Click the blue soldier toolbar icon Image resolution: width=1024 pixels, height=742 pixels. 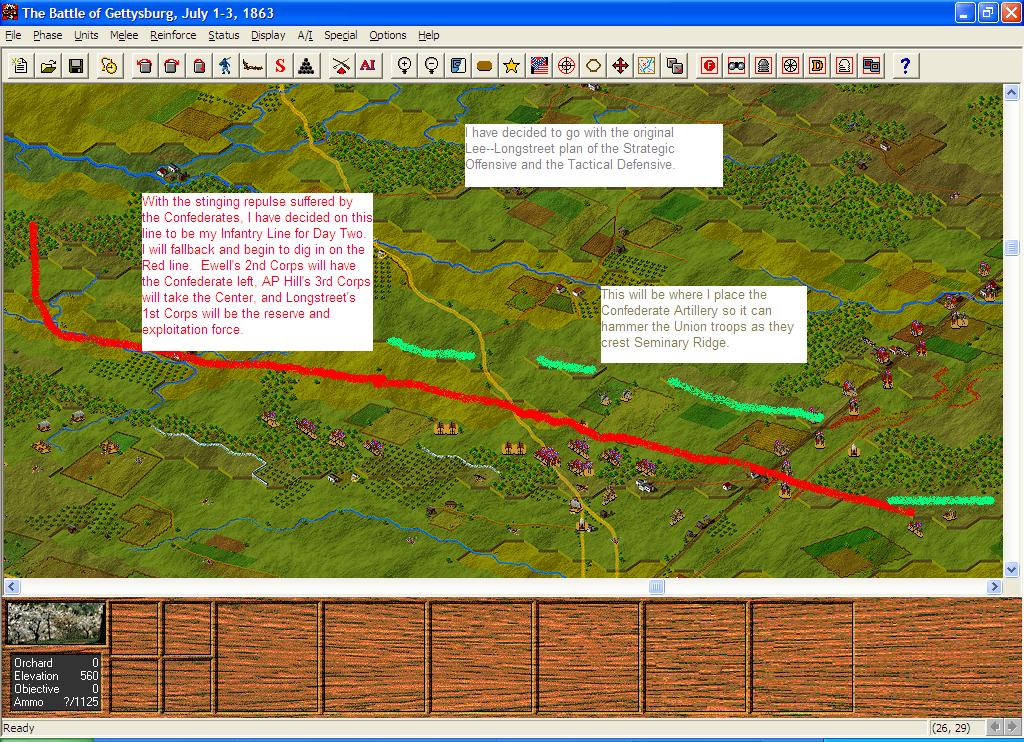(x=225, y=65)
